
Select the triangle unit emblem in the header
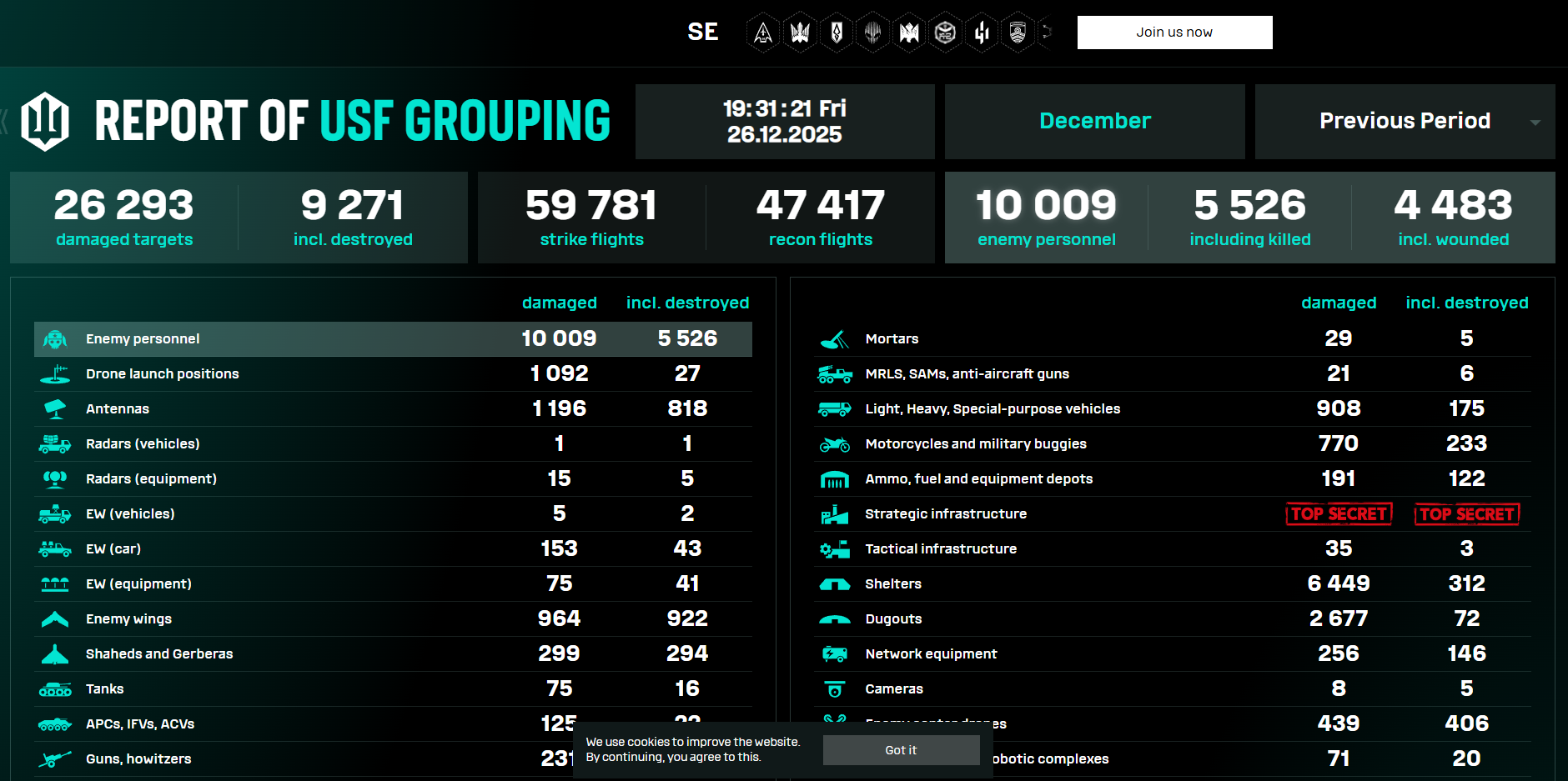pyautogui.click(x=762, y=33)
